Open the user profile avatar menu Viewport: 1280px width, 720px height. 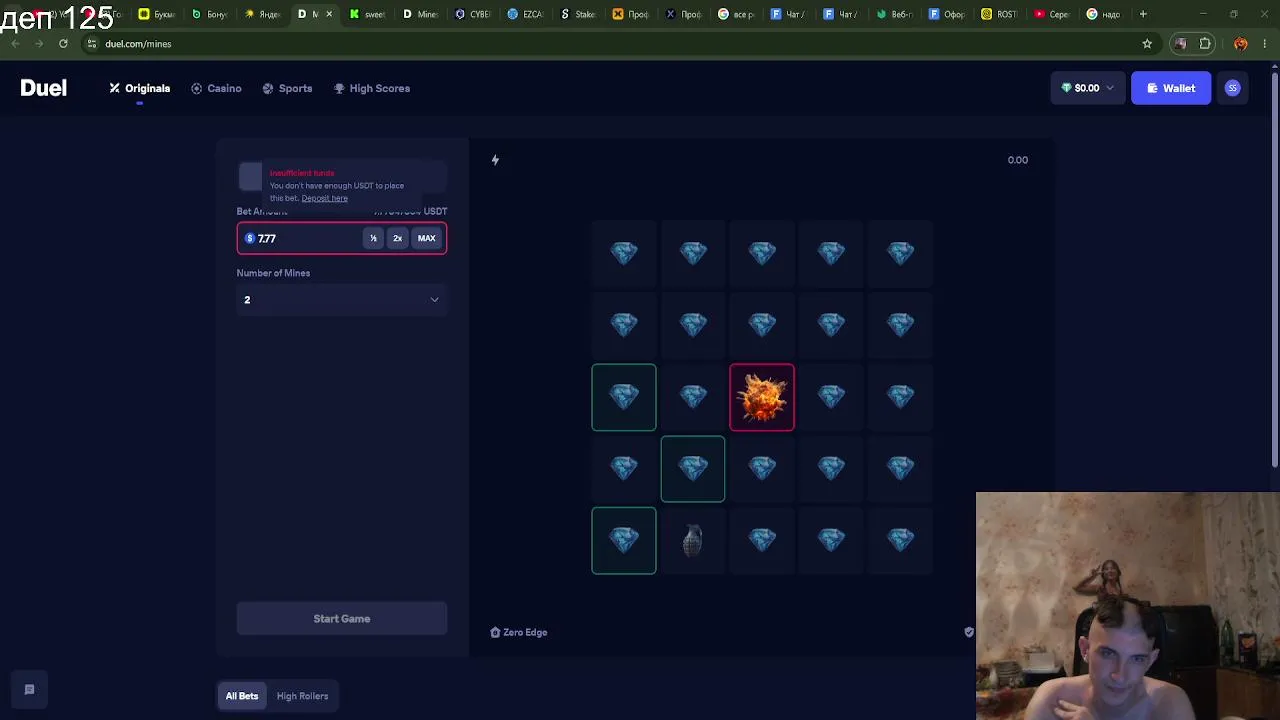point(1232,88)
